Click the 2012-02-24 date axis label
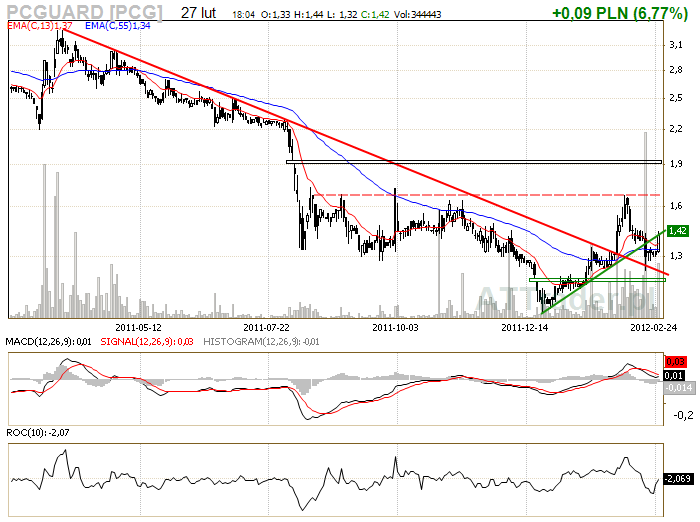 coord(654,328)
